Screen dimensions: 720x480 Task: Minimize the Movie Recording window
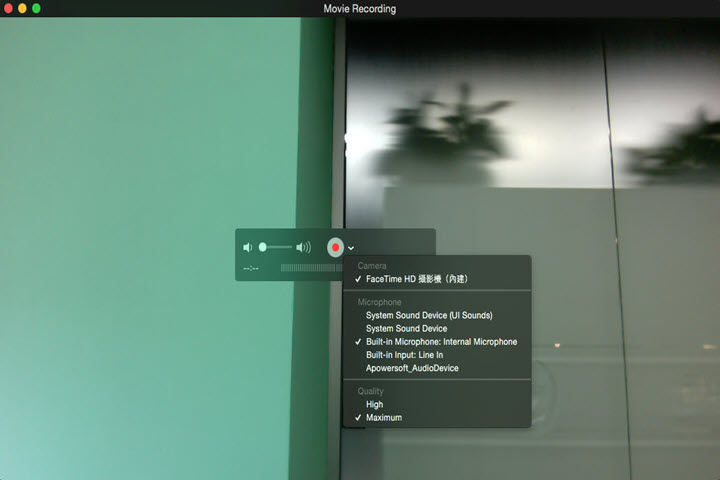tap(22, 8)
